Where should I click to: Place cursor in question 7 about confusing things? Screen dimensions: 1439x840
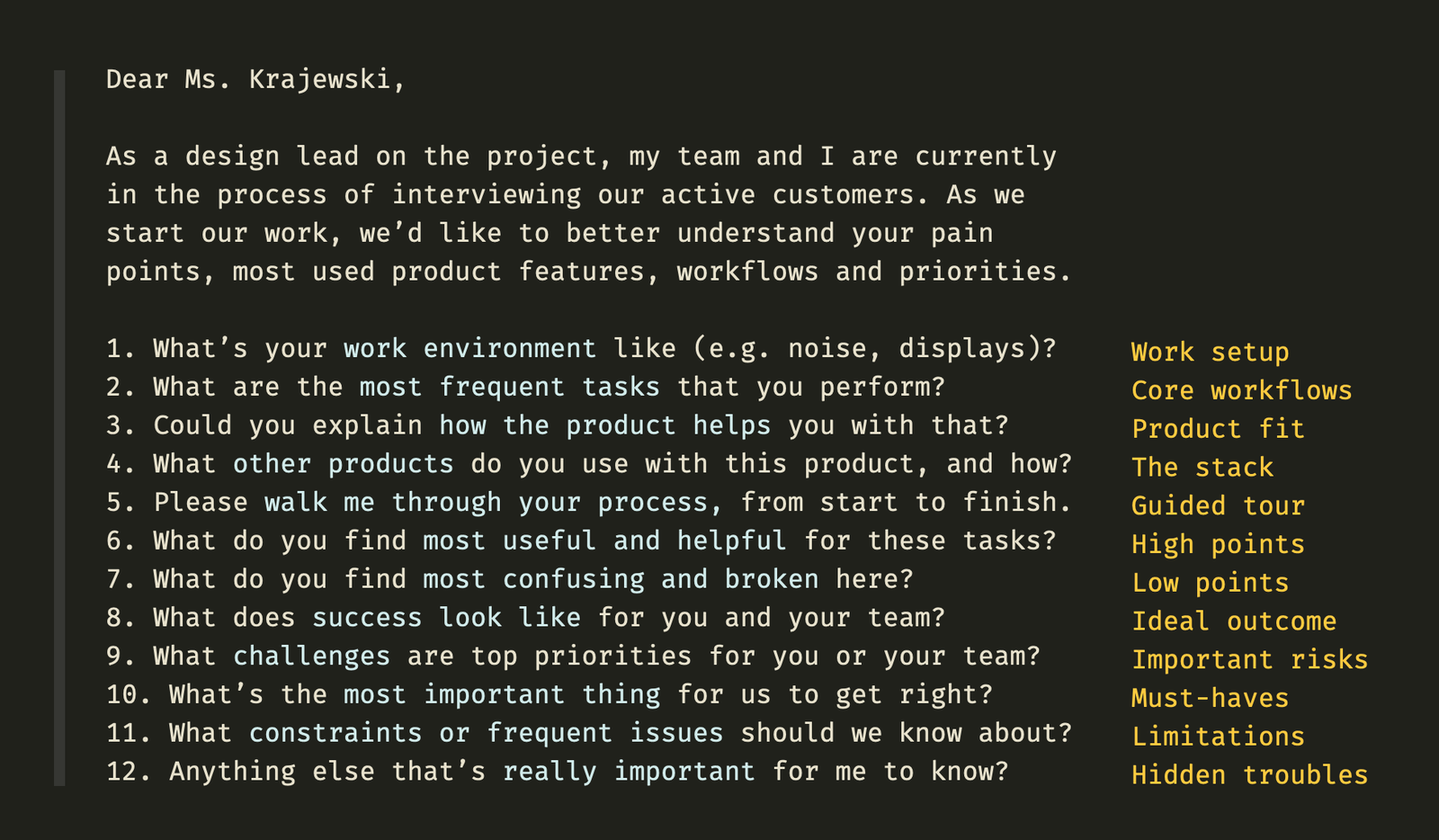click(510, 580)
